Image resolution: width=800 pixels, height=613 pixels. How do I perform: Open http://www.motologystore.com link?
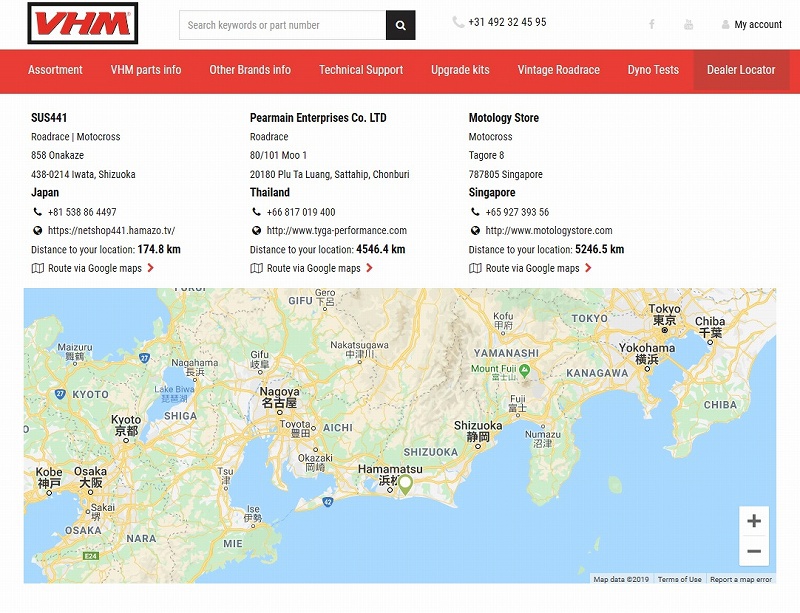pyautogui.click(x=549, y=231)
